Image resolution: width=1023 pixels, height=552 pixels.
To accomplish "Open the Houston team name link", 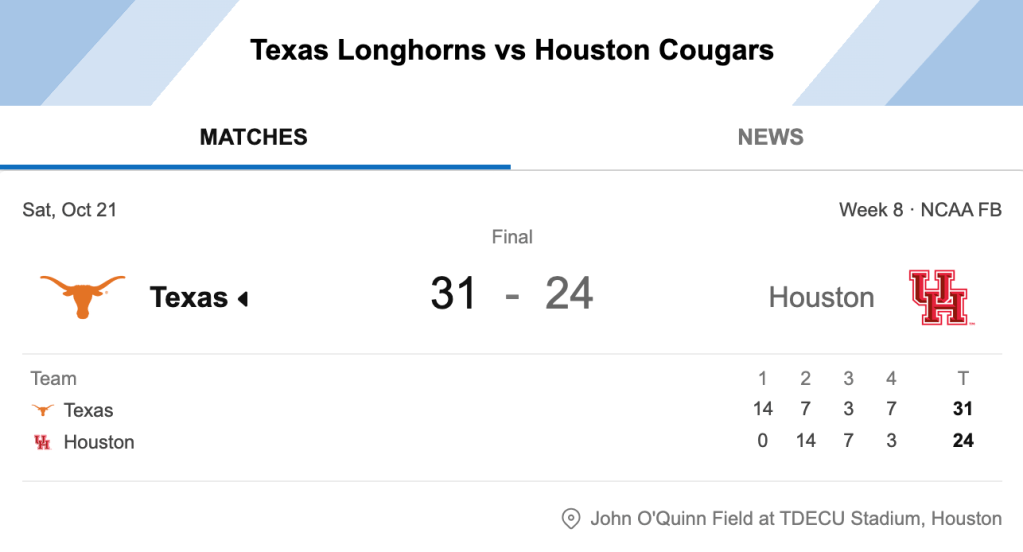I will (821, 297).
